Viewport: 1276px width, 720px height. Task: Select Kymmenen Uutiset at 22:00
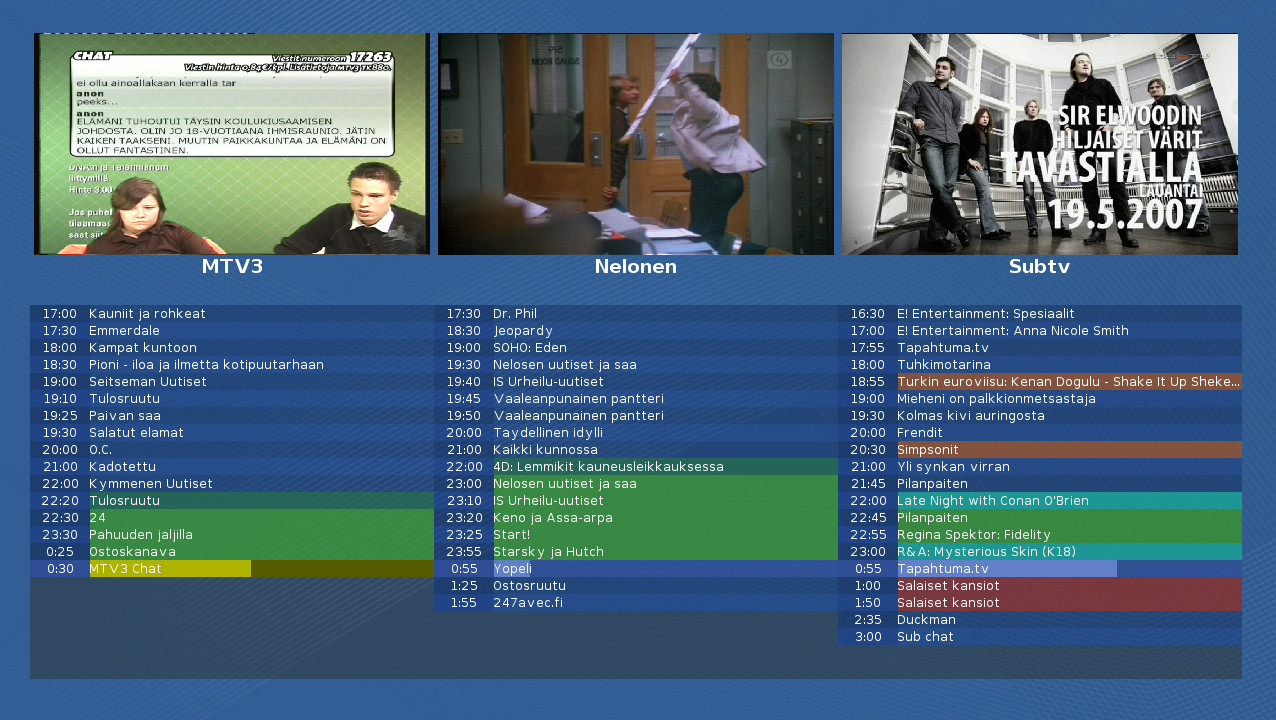232,484
